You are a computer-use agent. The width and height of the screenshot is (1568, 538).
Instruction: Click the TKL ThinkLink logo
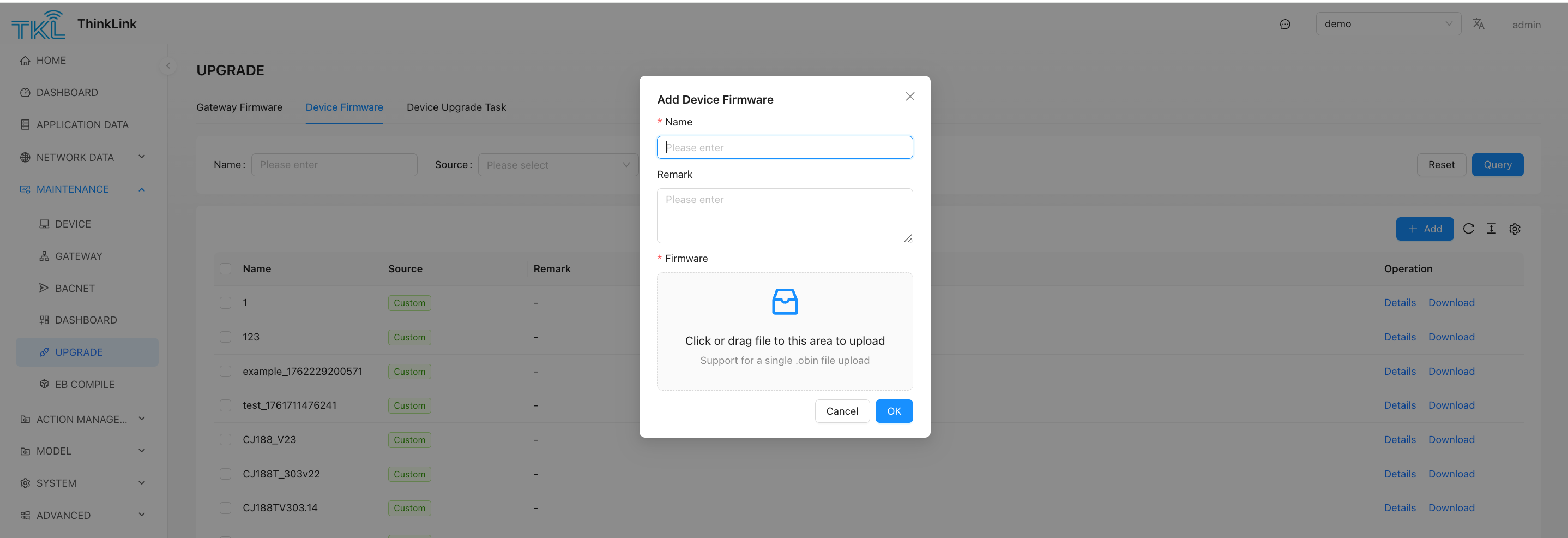tap(38, 25)
